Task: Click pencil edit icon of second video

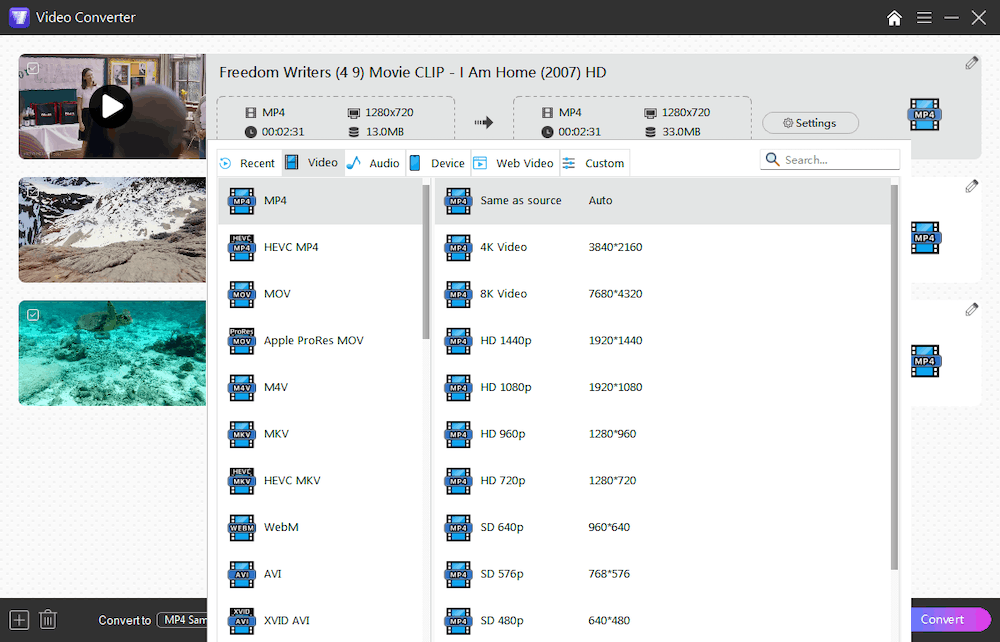Action: click(x=971, y=186)
